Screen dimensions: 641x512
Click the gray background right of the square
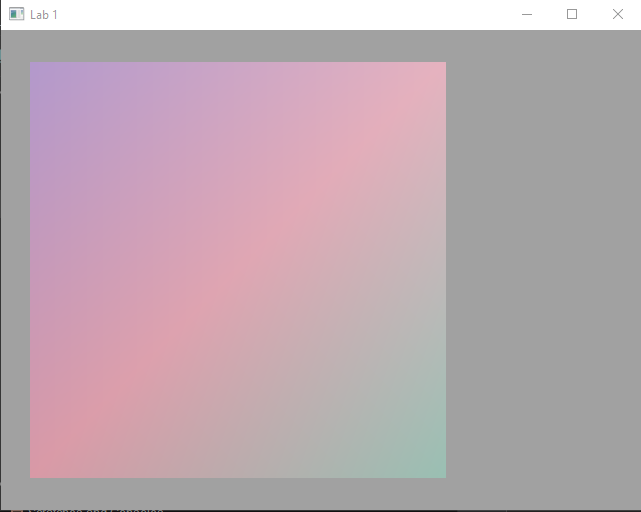[x=540, y=270]
